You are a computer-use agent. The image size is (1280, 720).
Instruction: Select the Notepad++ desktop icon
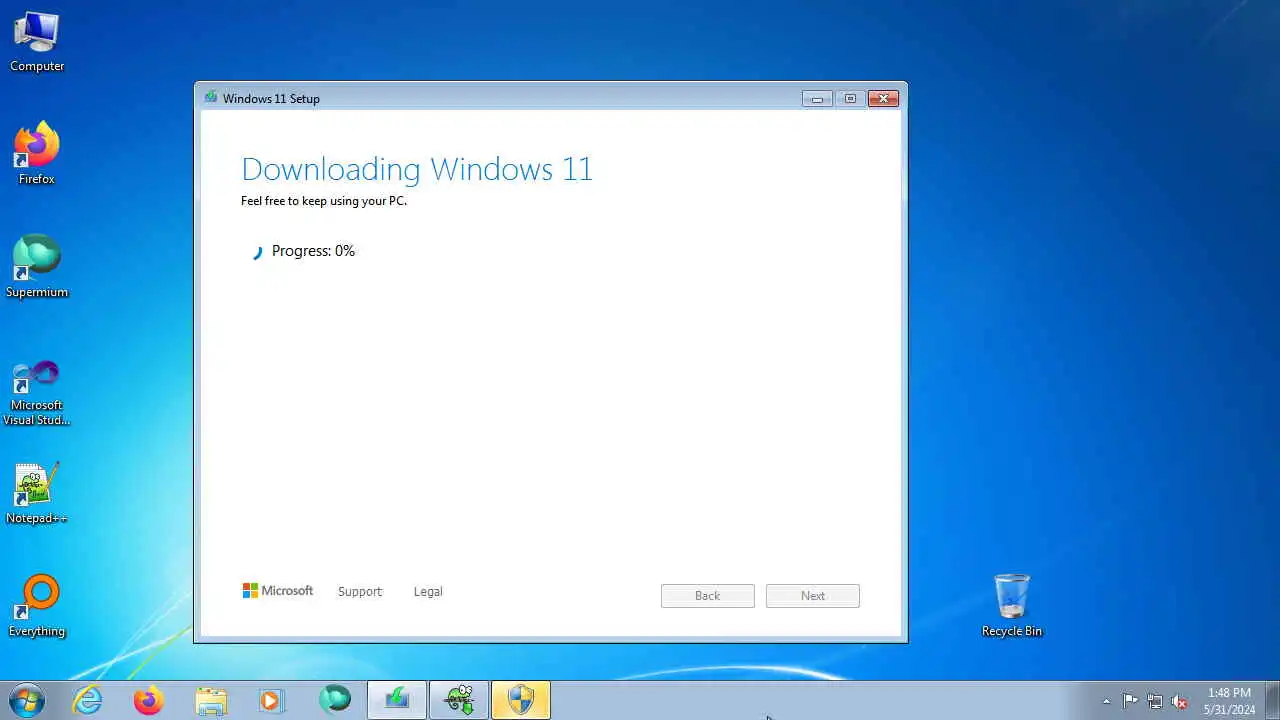(37, 493)
